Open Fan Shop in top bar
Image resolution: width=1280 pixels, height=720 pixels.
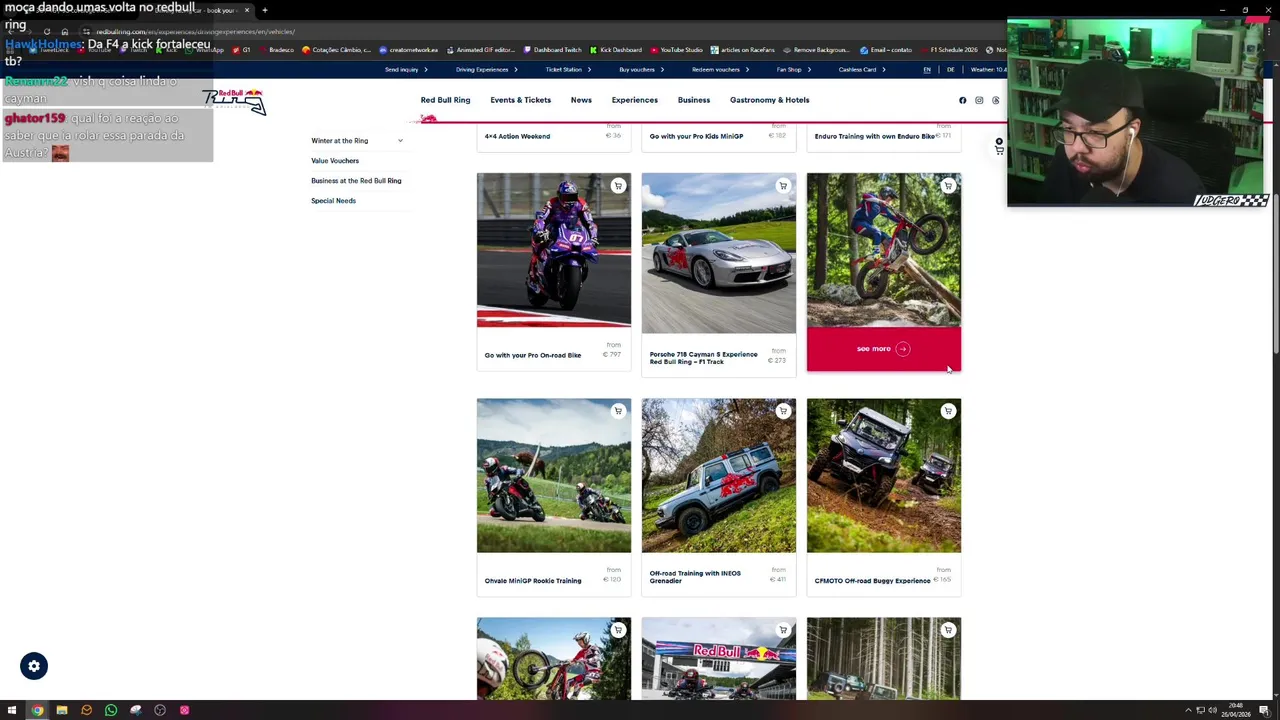pyautogui.click(x=793, y=70)
